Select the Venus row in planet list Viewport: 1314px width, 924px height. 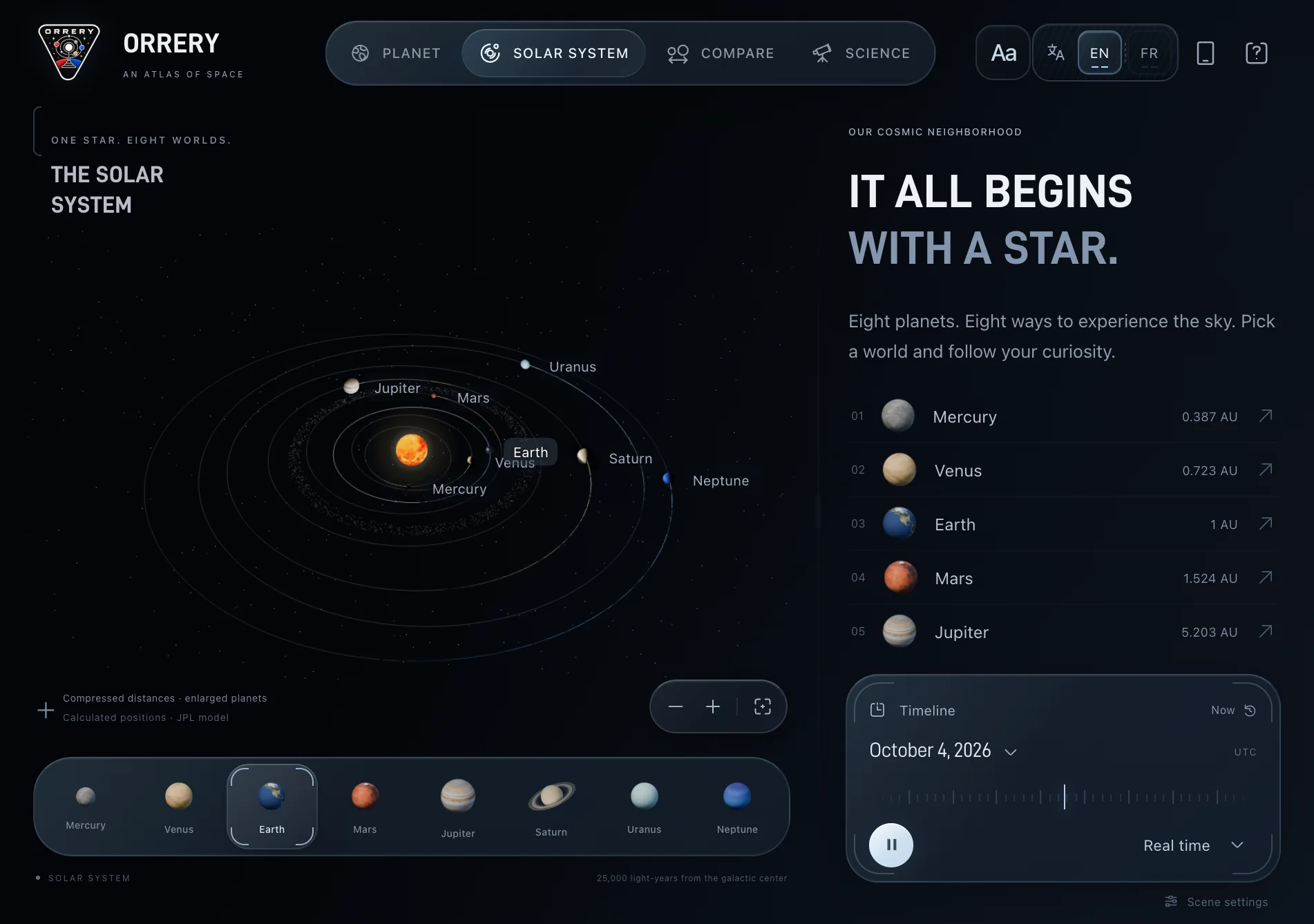click(x=1063, y=470)
